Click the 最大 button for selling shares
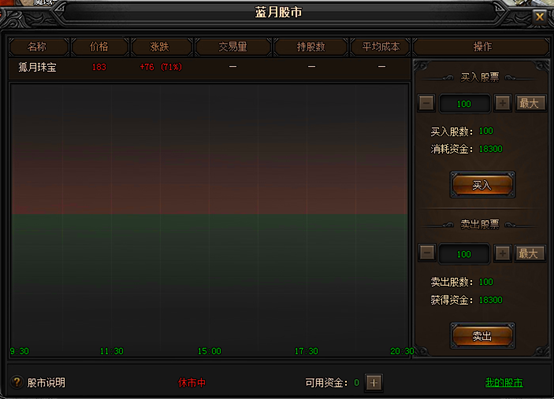This screenshot has width=554, height=399. 529,253
